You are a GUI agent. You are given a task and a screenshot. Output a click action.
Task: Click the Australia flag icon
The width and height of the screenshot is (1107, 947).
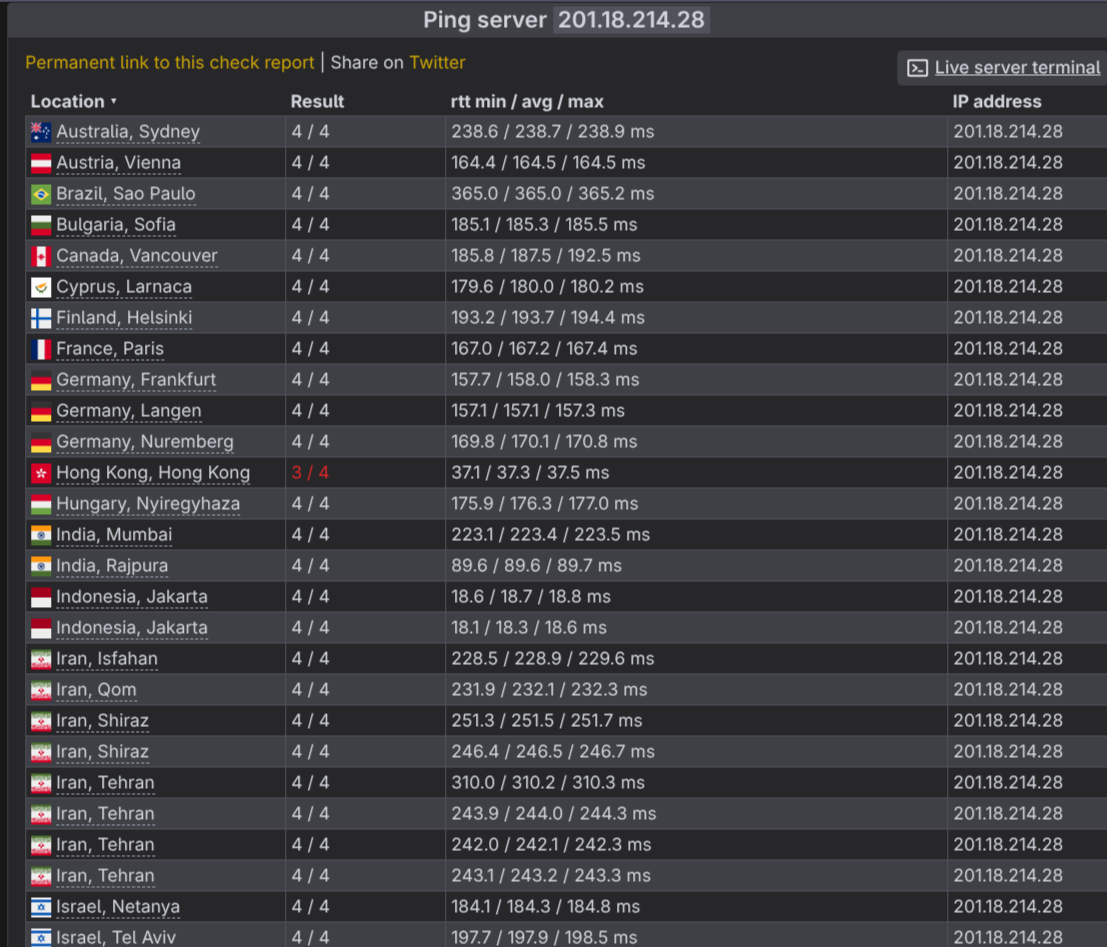coord(41,132)
